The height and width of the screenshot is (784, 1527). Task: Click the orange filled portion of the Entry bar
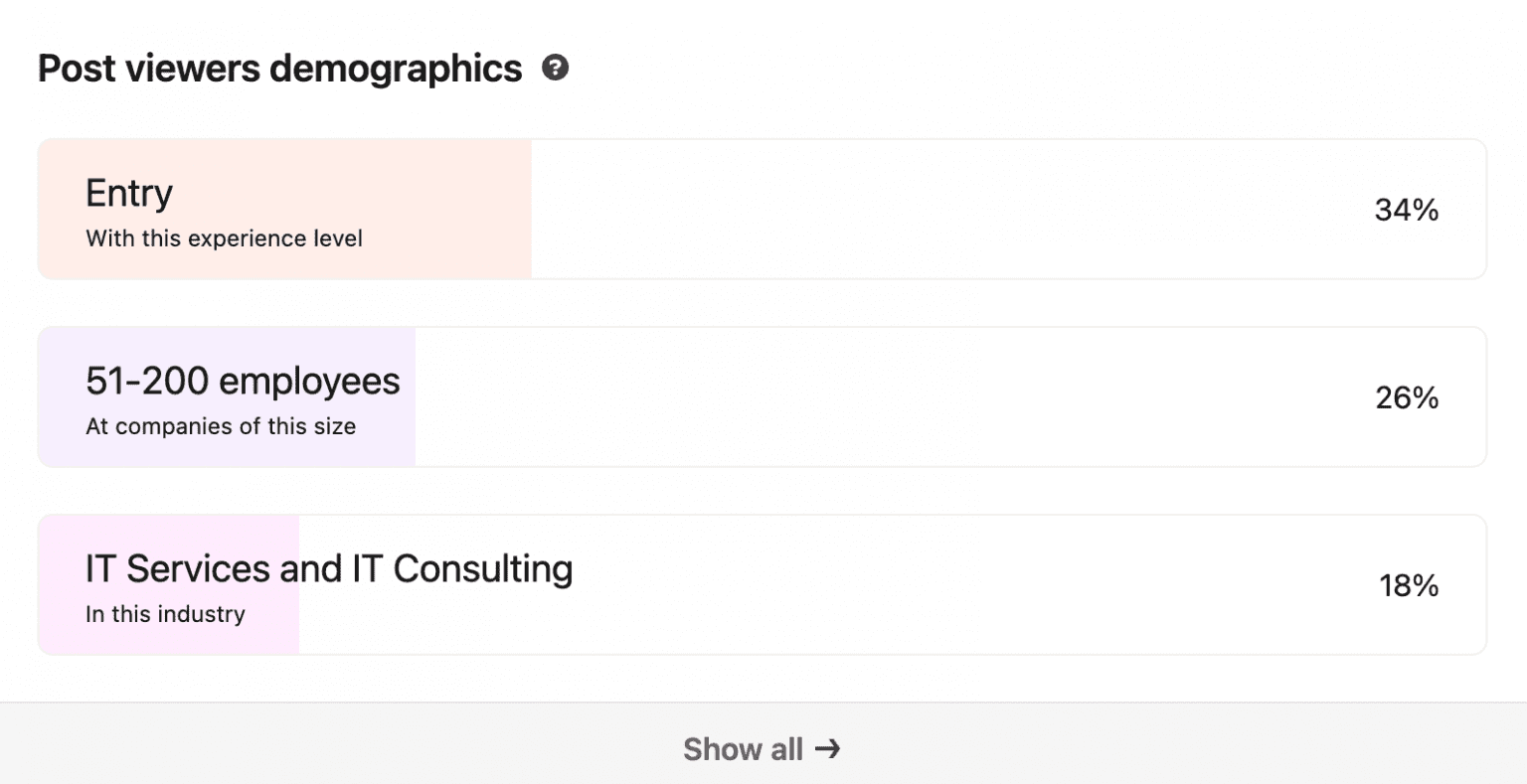click(x=283, y=209)
